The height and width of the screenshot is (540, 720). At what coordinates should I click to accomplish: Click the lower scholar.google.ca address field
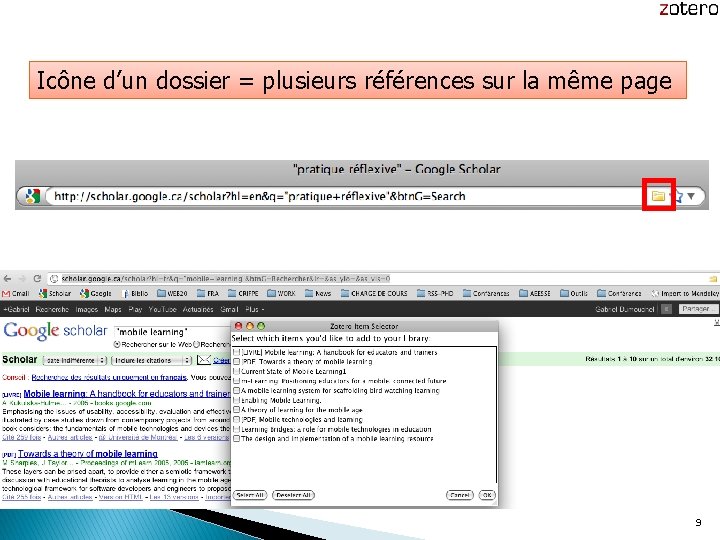377,278
